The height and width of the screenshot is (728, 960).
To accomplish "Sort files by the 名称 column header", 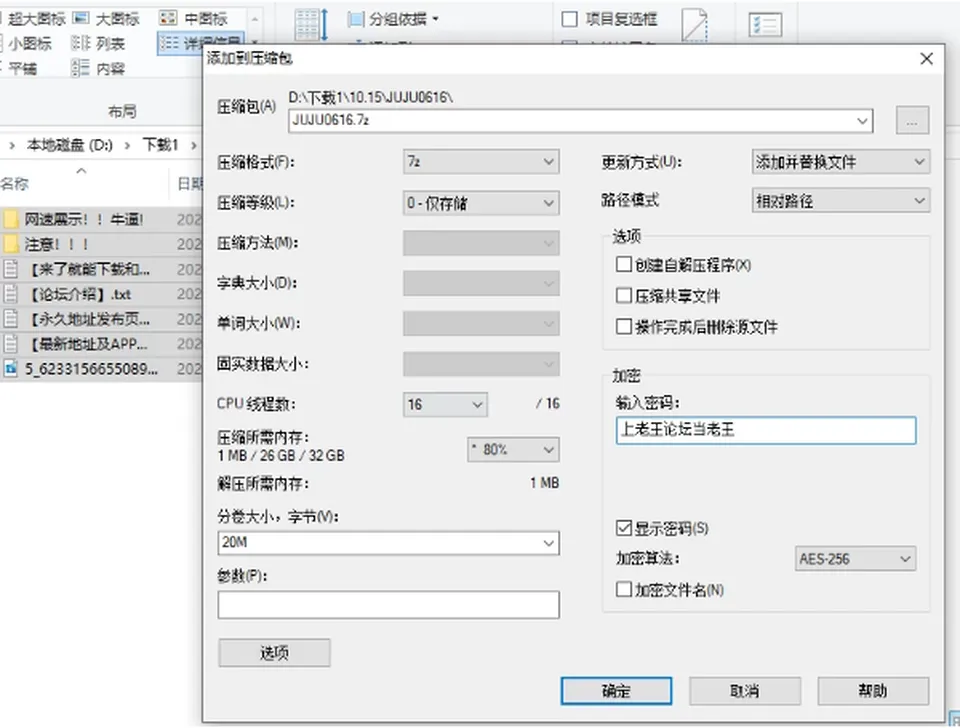I will click(x=15, y=183).
